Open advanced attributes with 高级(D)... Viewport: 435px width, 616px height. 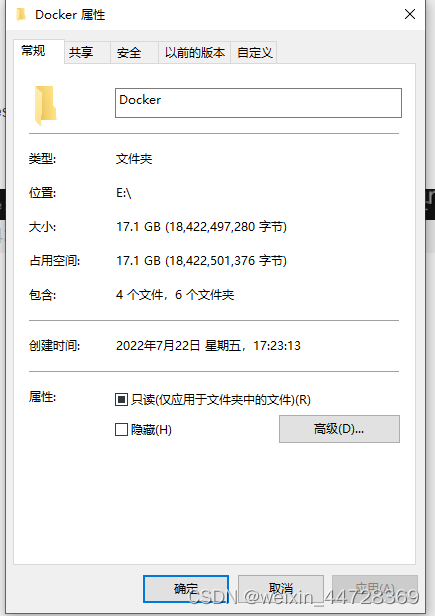[x=339, y=429]
